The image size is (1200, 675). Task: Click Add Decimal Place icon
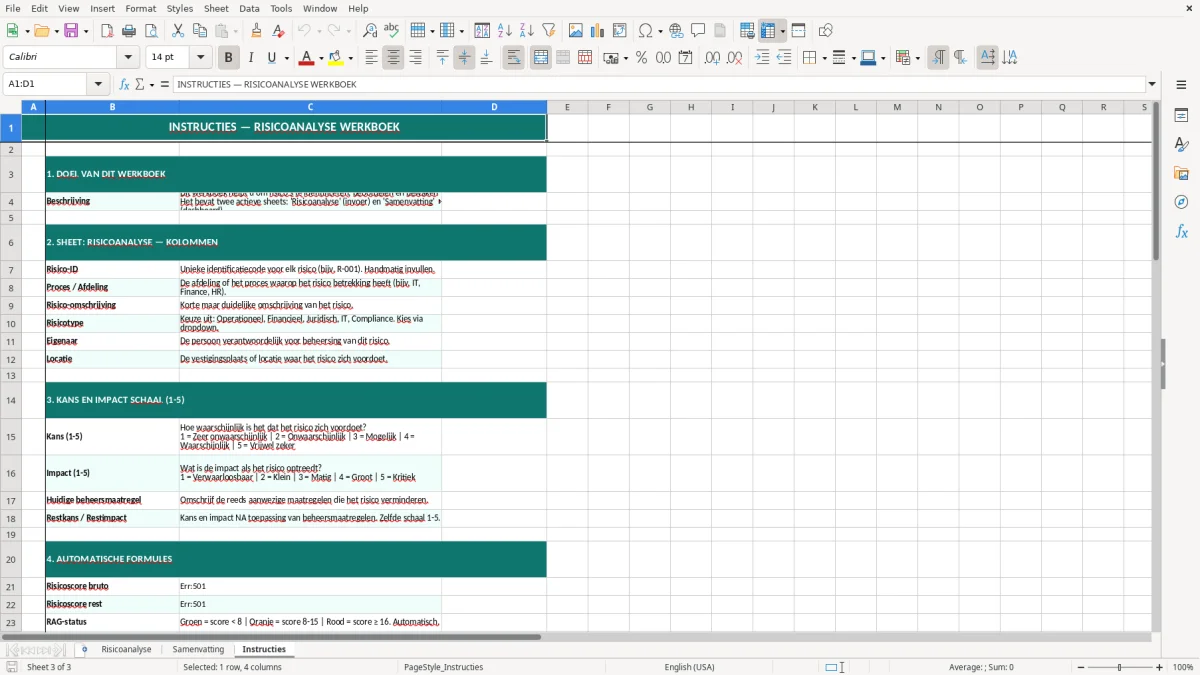712,58
